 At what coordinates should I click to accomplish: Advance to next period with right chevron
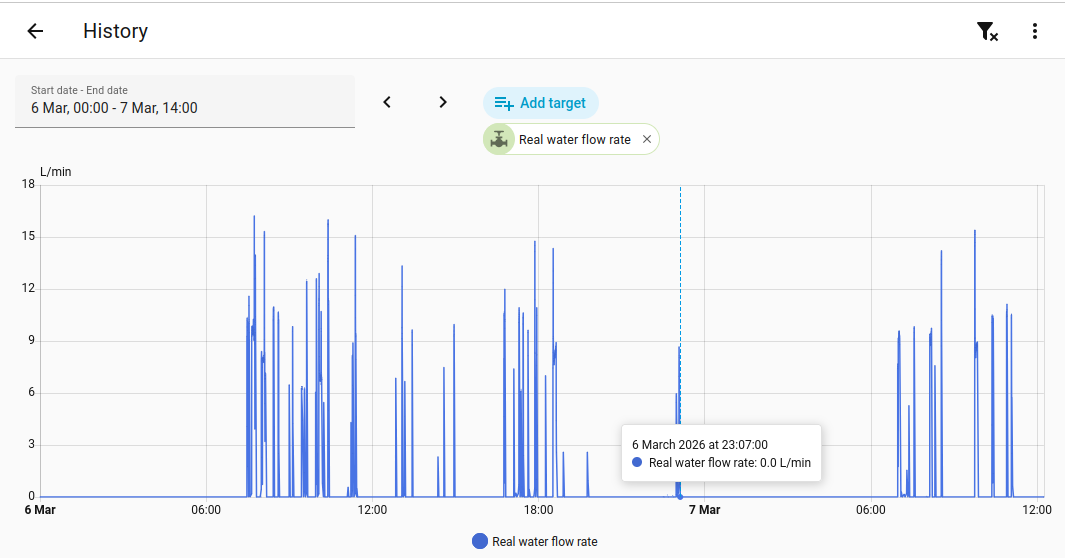pyautogui.click(x=443, y=102)
